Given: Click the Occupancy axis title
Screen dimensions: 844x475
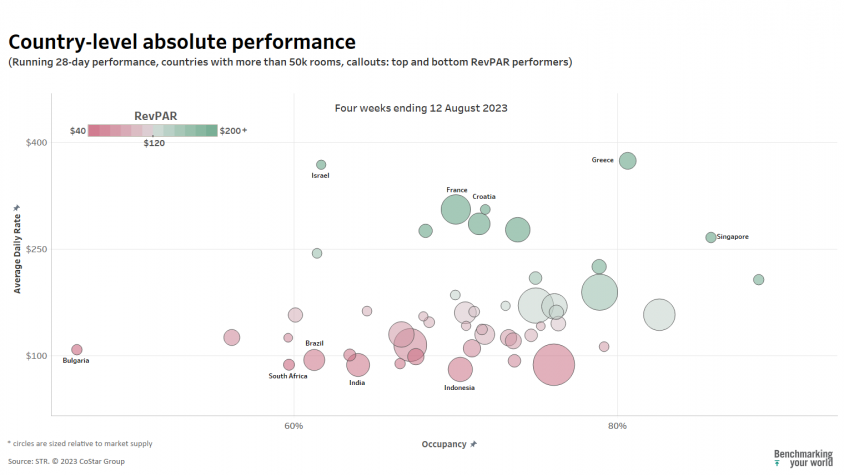Looking at the screenshot, I should point(444,444).
